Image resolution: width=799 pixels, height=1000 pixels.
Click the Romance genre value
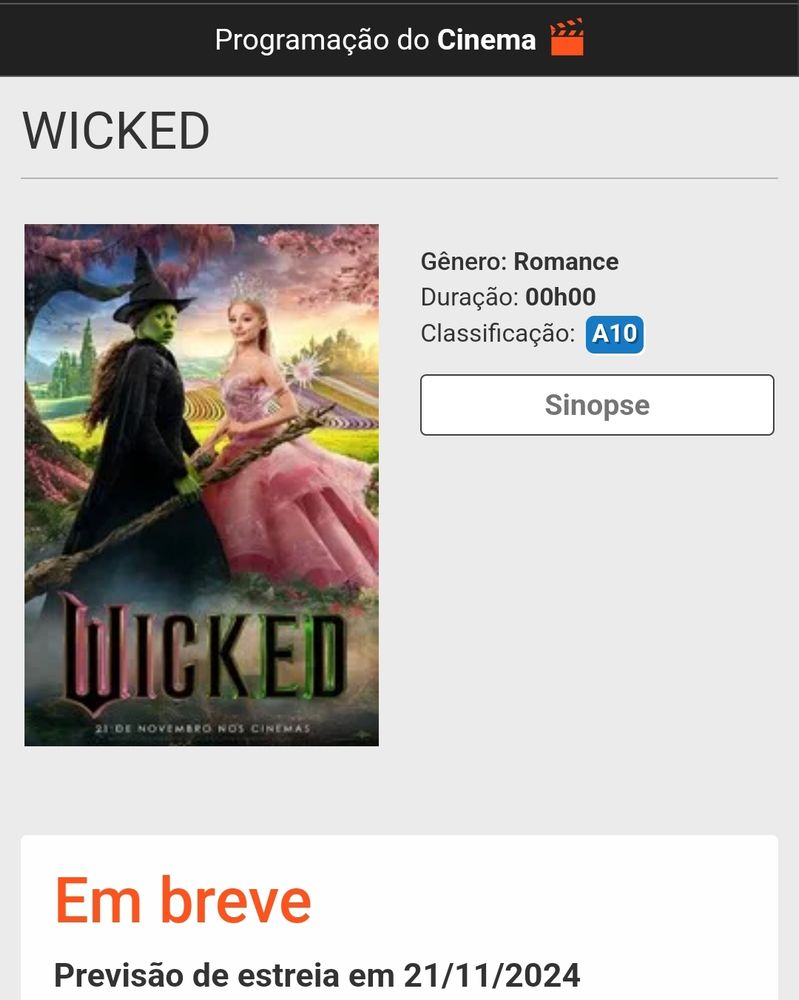point(566,261)
